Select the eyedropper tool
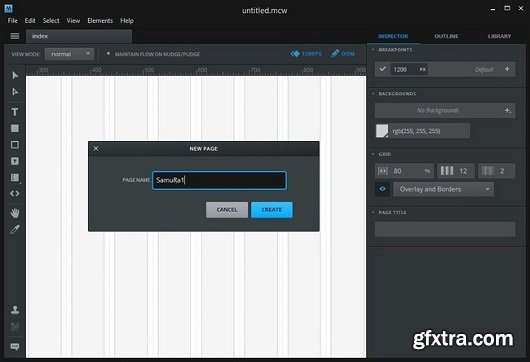Viewport: 530px width, 362px height. pyautogui.click(x=15, y=230)
